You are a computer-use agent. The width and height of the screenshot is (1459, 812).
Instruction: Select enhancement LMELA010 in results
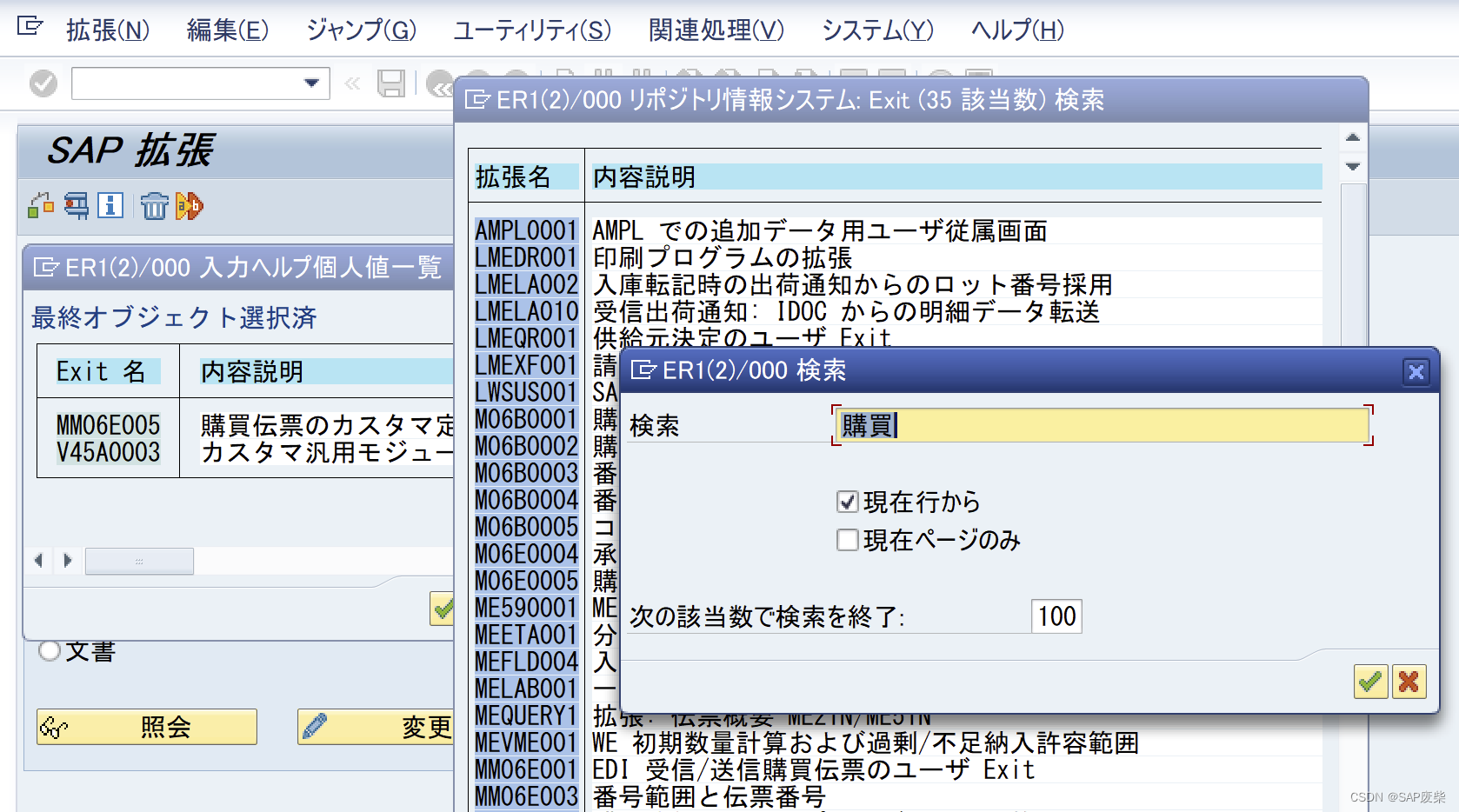526,311
